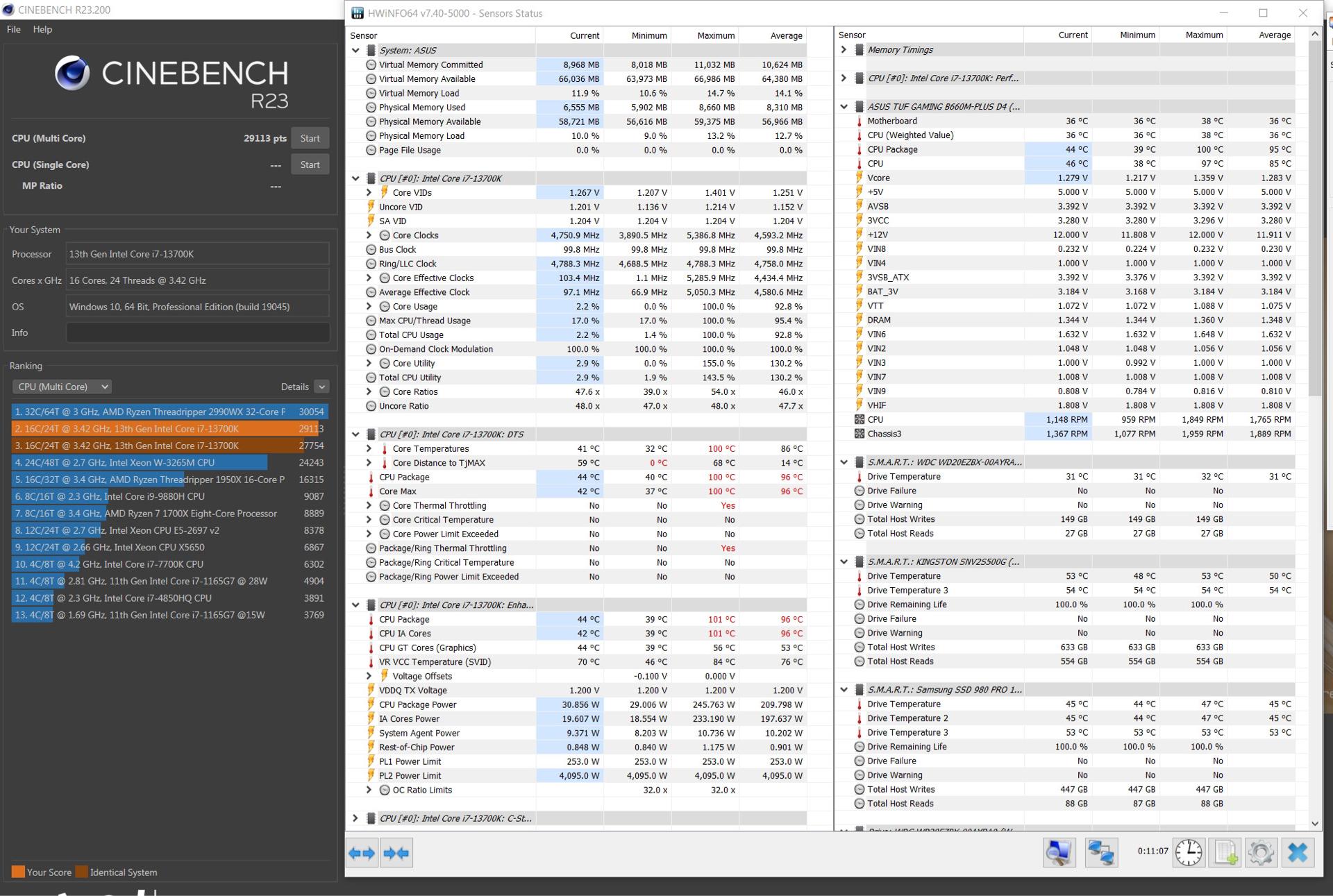Click the Cinebench R23 logo sphere

point(72,74)
